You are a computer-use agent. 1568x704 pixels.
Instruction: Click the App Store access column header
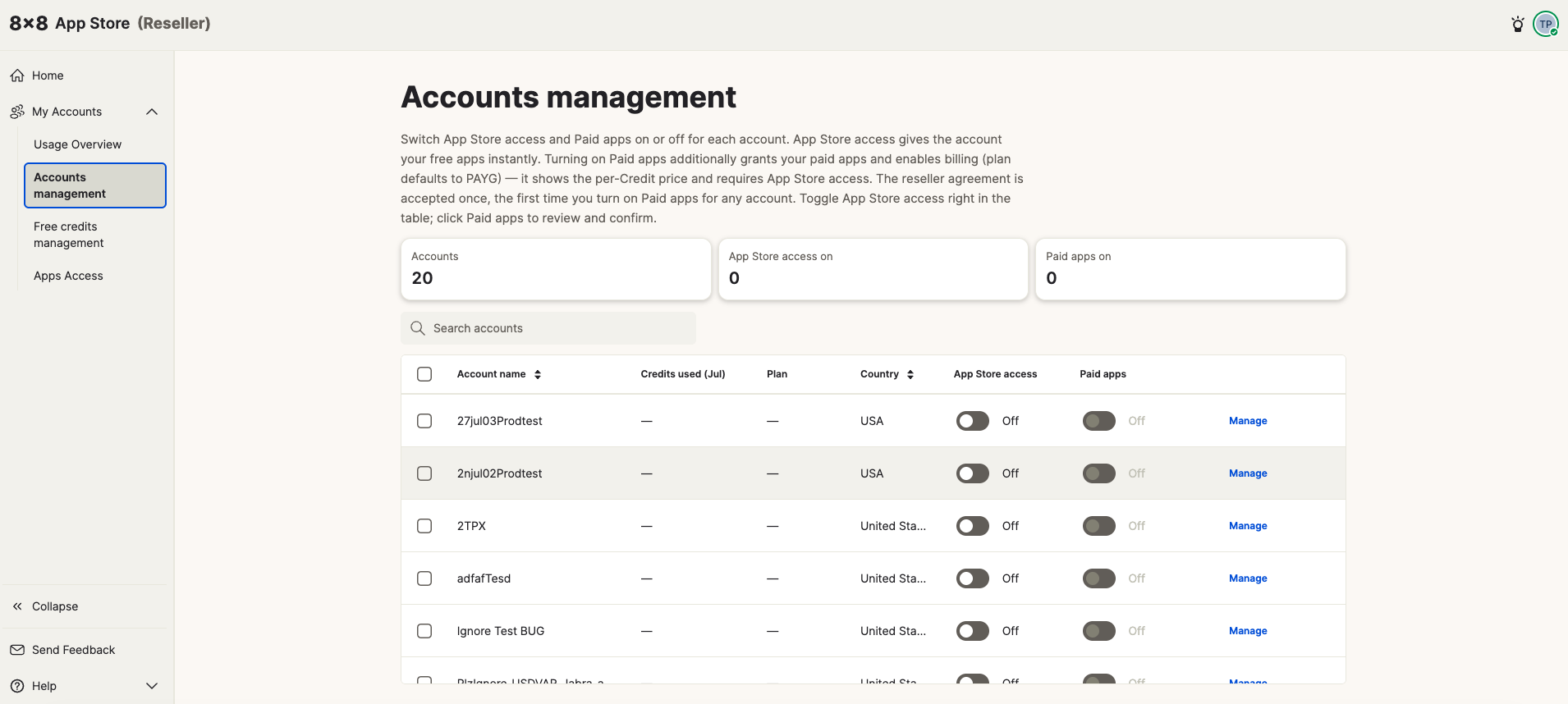coord(995,374)
